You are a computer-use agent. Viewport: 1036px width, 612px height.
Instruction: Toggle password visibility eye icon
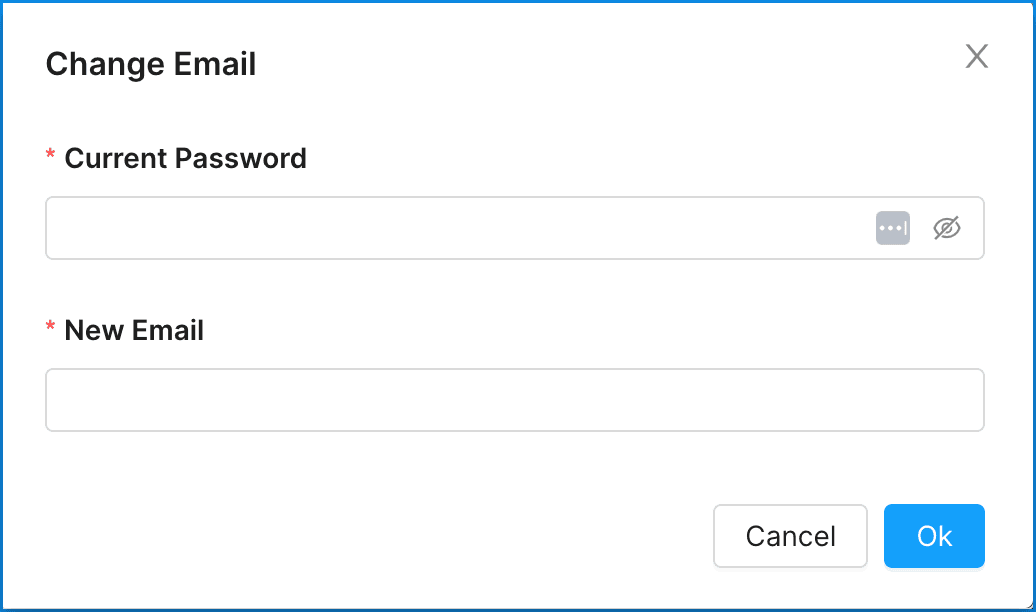tap(946, 228)
